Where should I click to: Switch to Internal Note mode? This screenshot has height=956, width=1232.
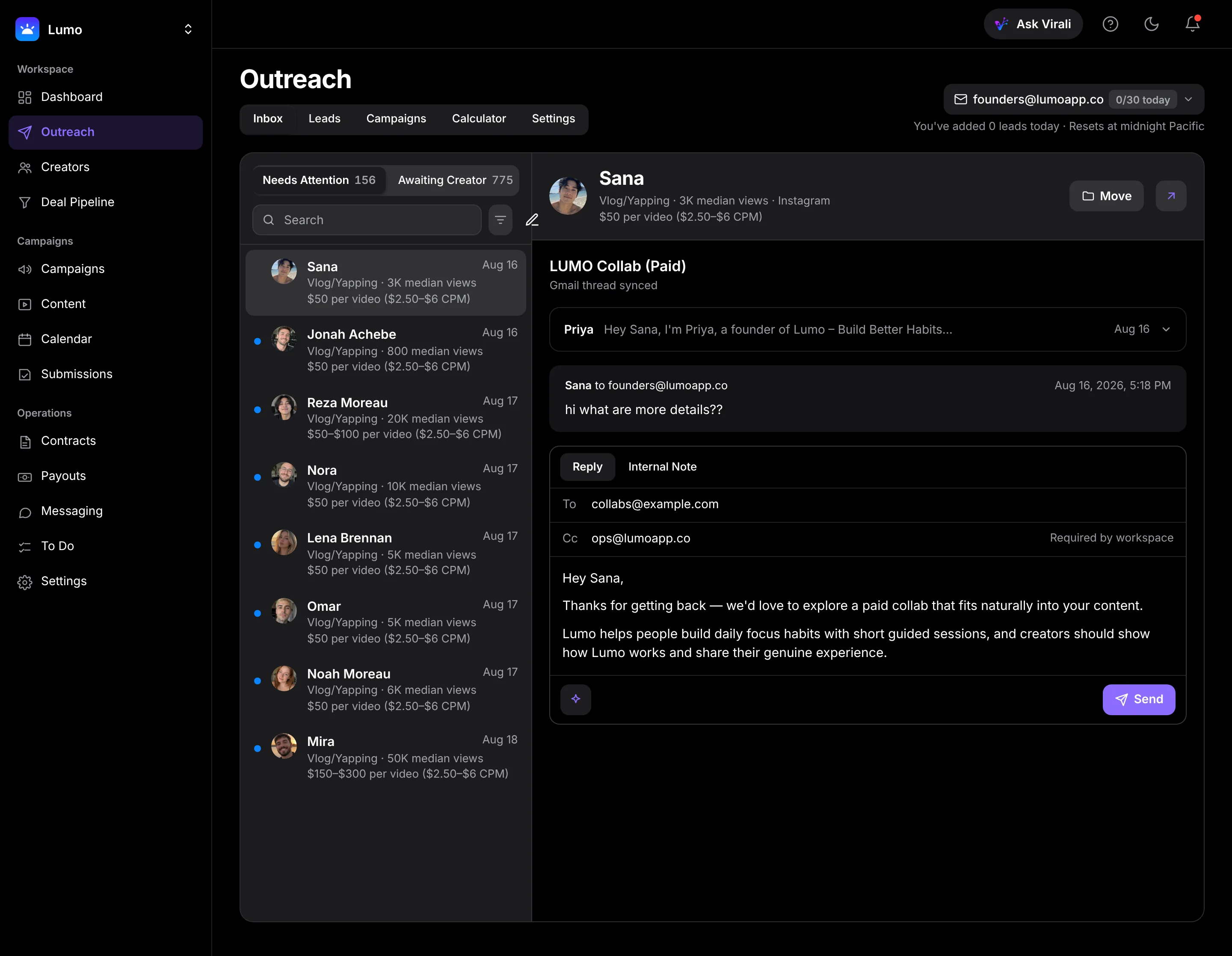pyautogui.click(x=662, y=467)
